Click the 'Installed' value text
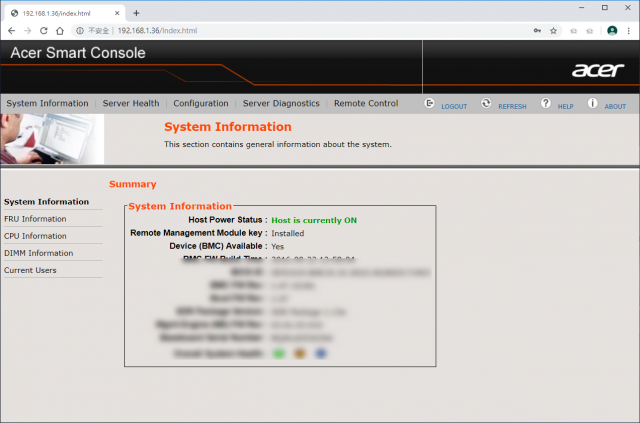This screenshot has height=423, width=640. 288,233
